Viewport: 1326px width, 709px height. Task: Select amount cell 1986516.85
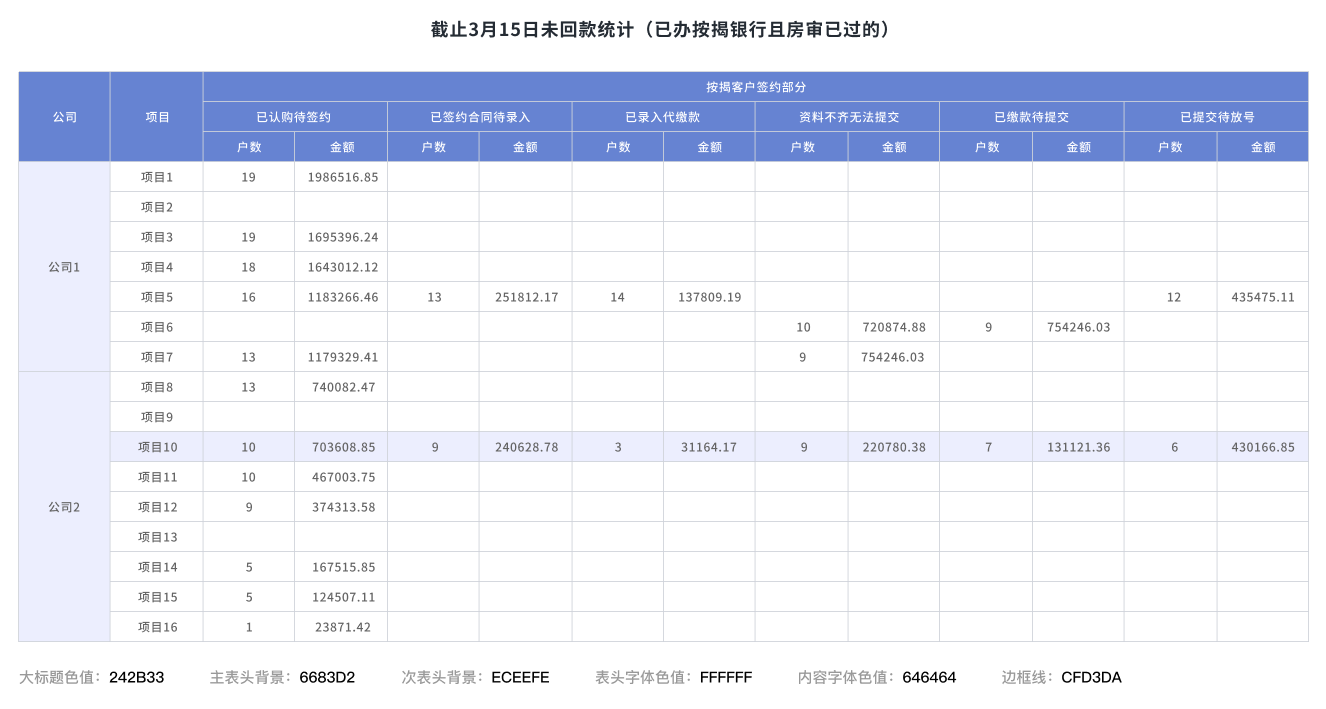341,177
